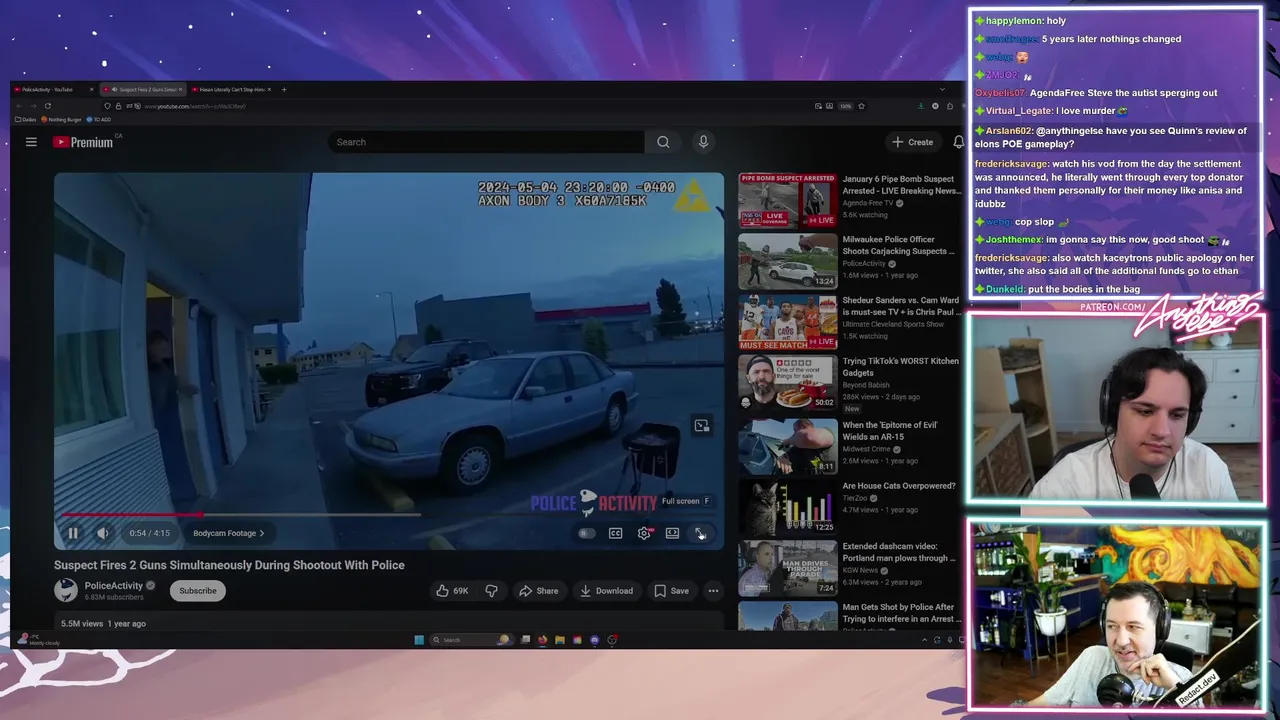
Task: Open the TO ADD bookmark
Action: point(98,119)
